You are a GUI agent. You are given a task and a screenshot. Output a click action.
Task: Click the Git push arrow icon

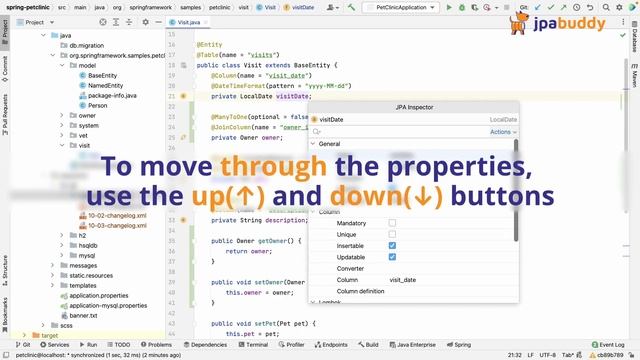(563, 7)
